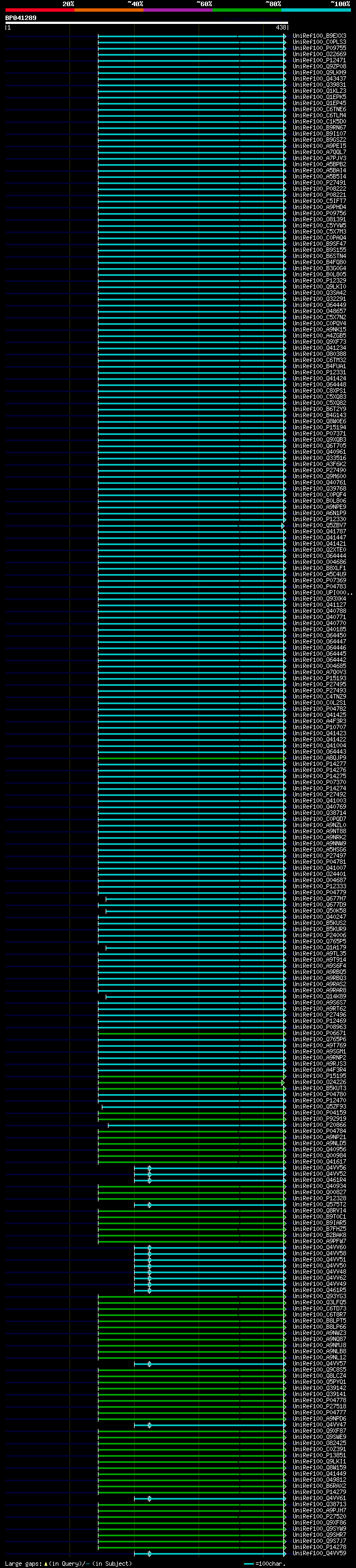Click hit label UniRef100_P14278

pyautogui.click(x=319, y=1547)
